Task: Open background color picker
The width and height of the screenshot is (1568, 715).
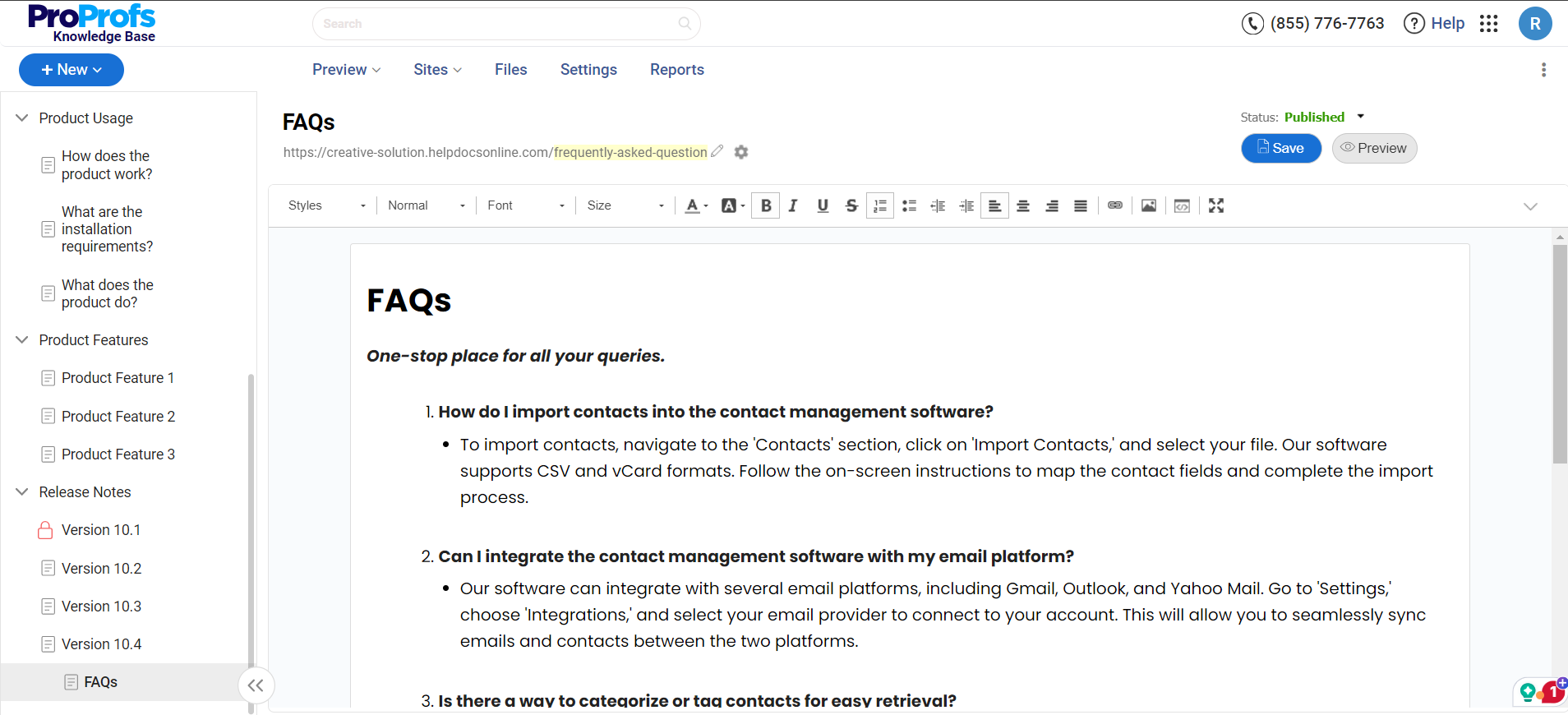Action: (732, 205)
